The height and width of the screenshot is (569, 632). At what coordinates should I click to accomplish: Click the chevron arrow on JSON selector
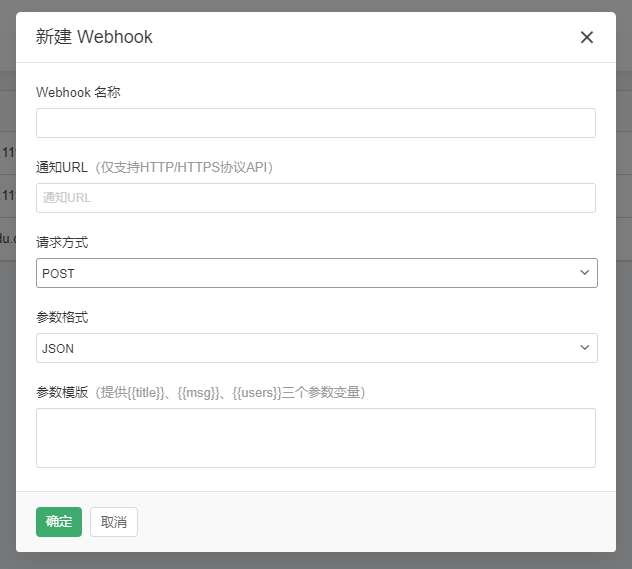coord(585,348)
